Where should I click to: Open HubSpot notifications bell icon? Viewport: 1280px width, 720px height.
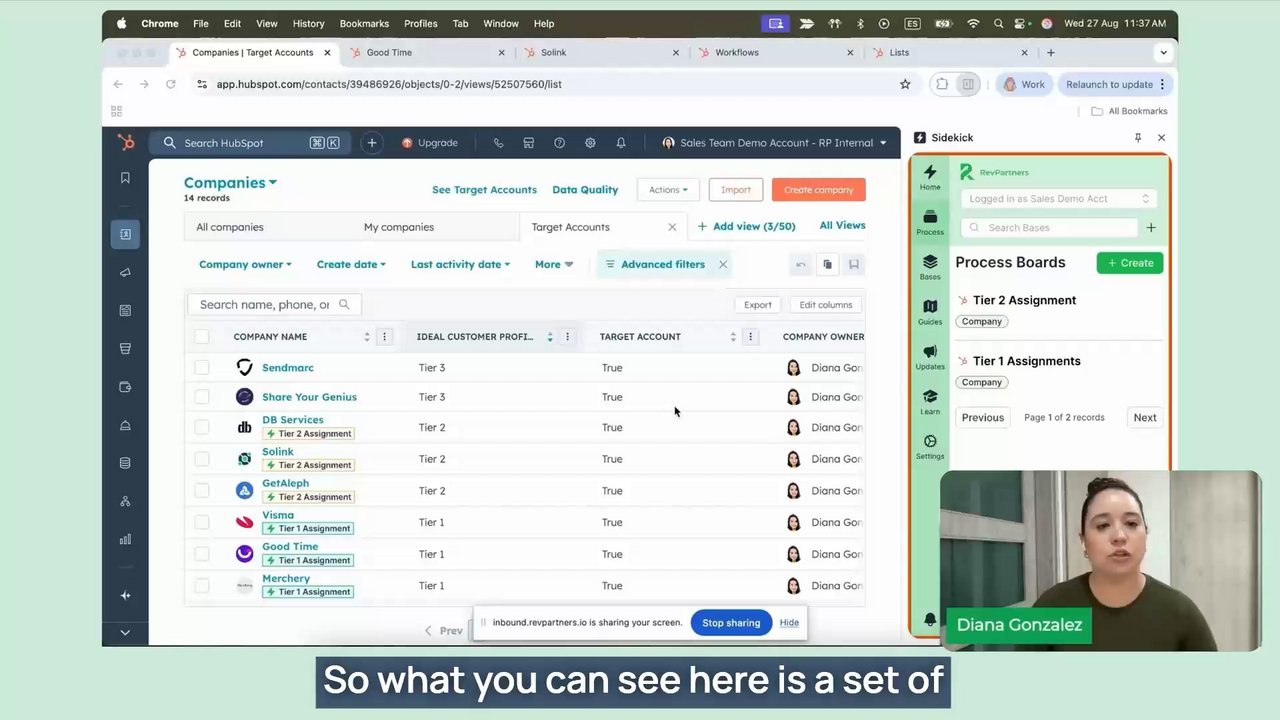[x=621, y=143]
